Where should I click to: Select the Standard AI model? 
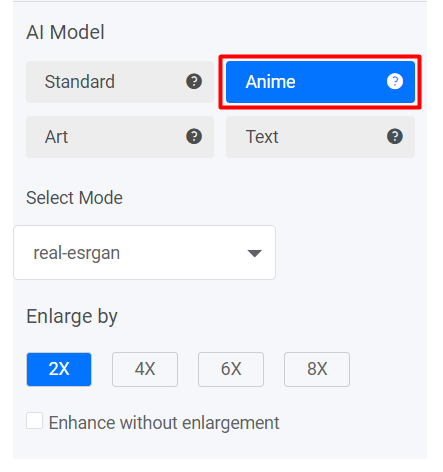pyautogui.click(x=120, y=82)
